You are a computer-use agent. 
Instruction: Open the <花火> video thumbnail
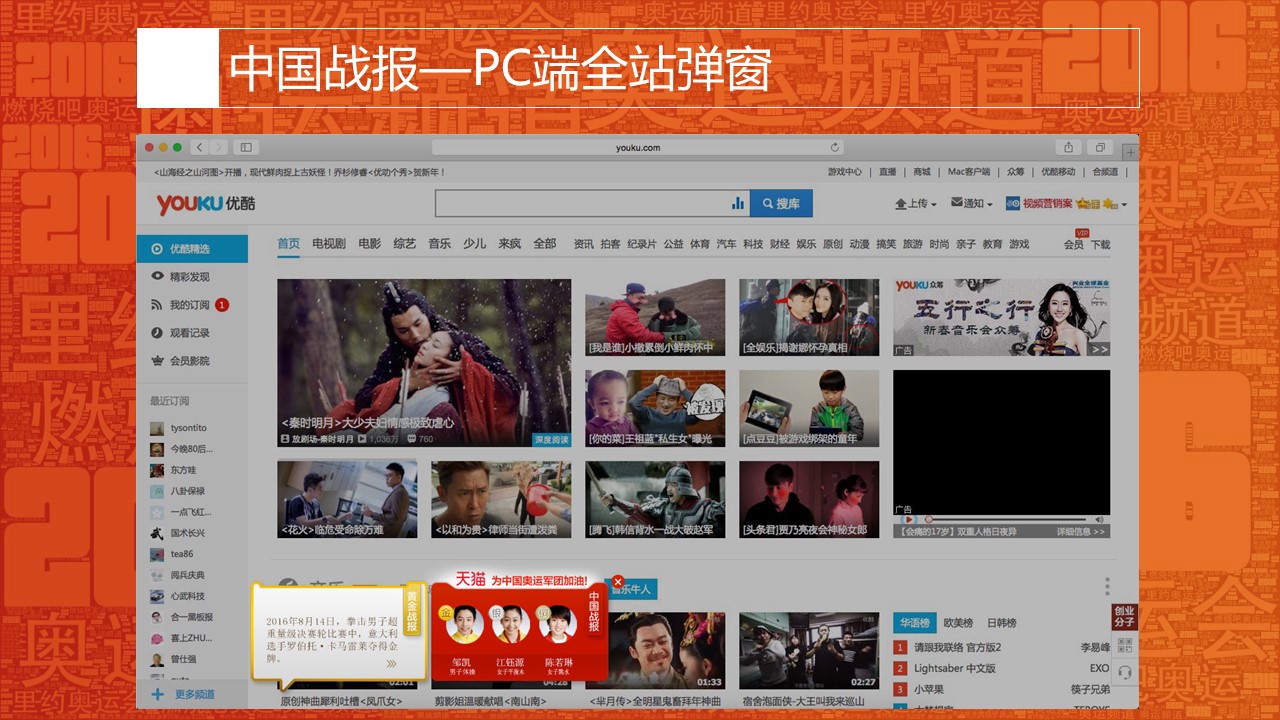[x=347, y=499]
